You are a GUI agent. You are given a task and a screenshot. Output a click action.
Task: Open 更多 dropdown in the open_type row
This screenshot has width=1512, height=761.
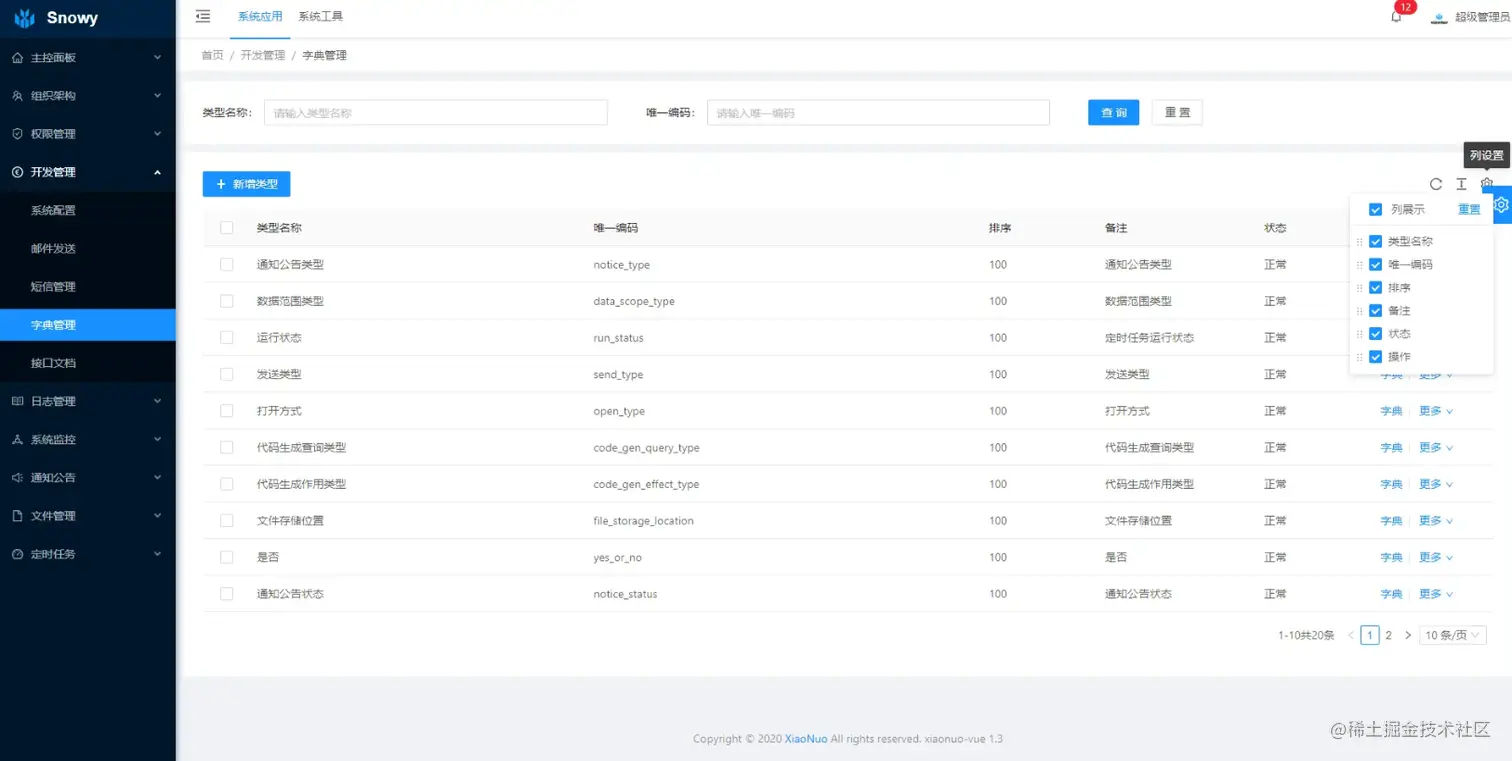point(1436,411)
